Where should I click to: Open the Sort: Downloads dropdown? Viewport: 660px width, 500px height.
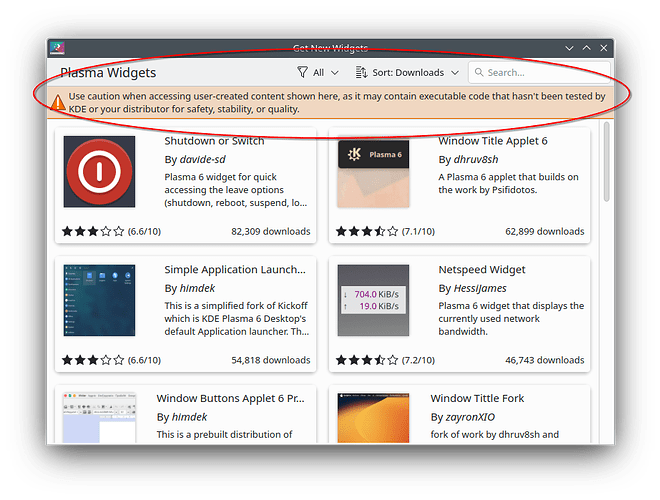pos(407,72)
